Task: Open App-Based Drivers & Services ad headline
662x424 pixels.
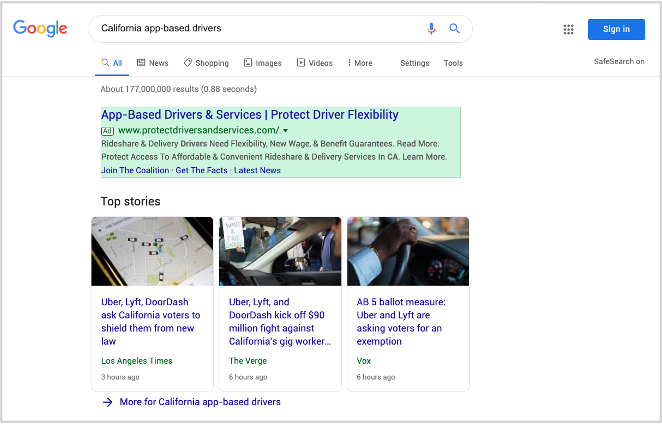Action: [250, 114]
